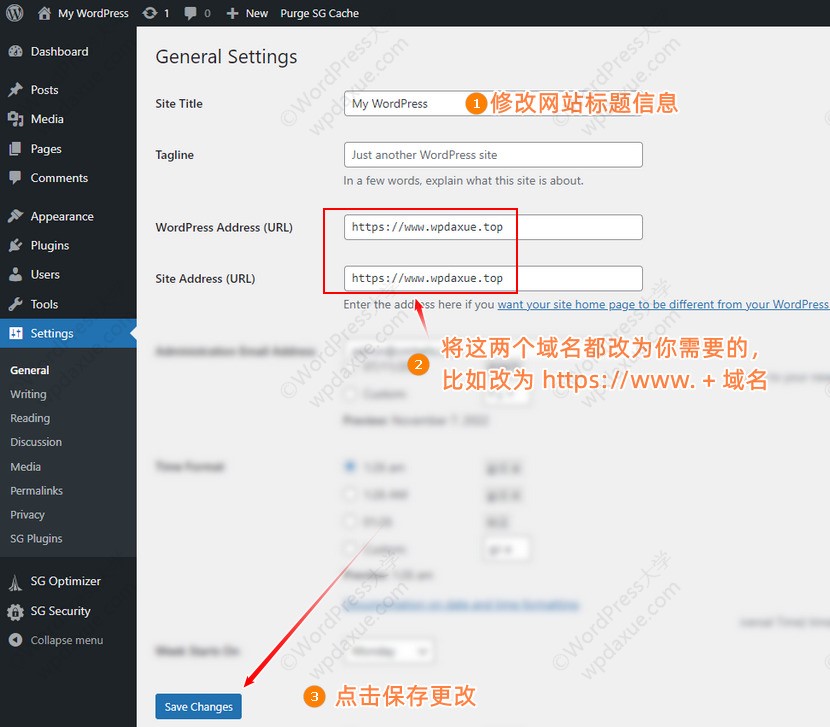Screen dimensions: 830x727
Task: Click the General Settings page heading
Action: [x=226, y=57]
